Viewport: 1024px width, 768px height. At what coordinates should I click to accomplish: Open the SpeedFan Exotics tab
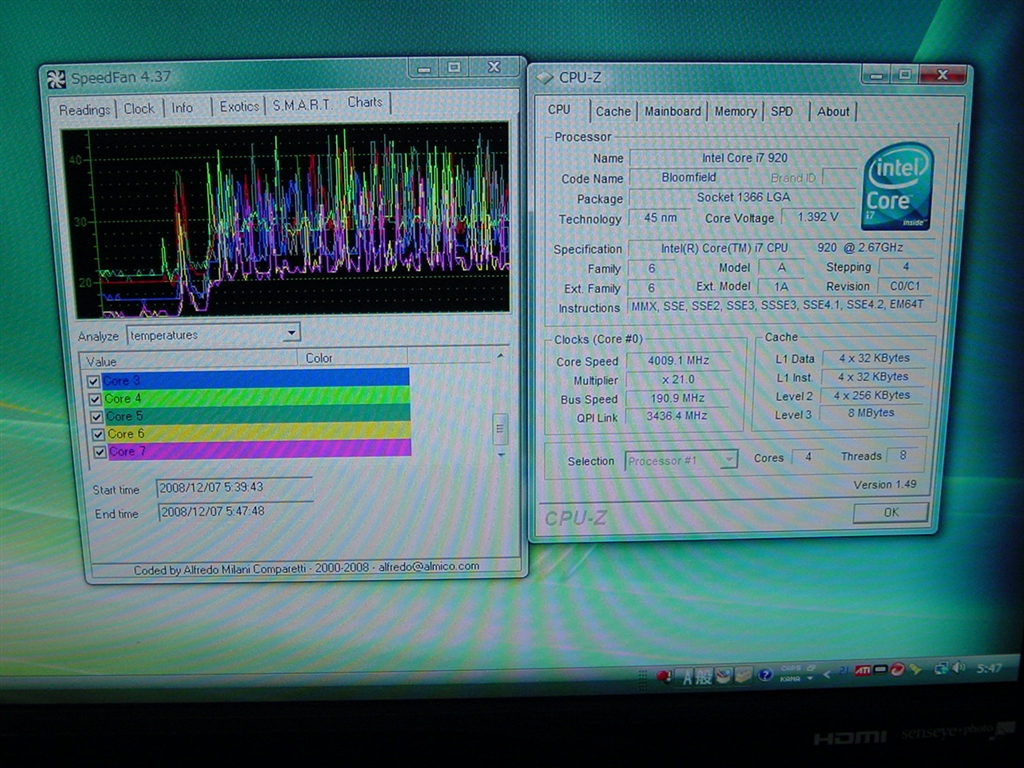[239, 106]
